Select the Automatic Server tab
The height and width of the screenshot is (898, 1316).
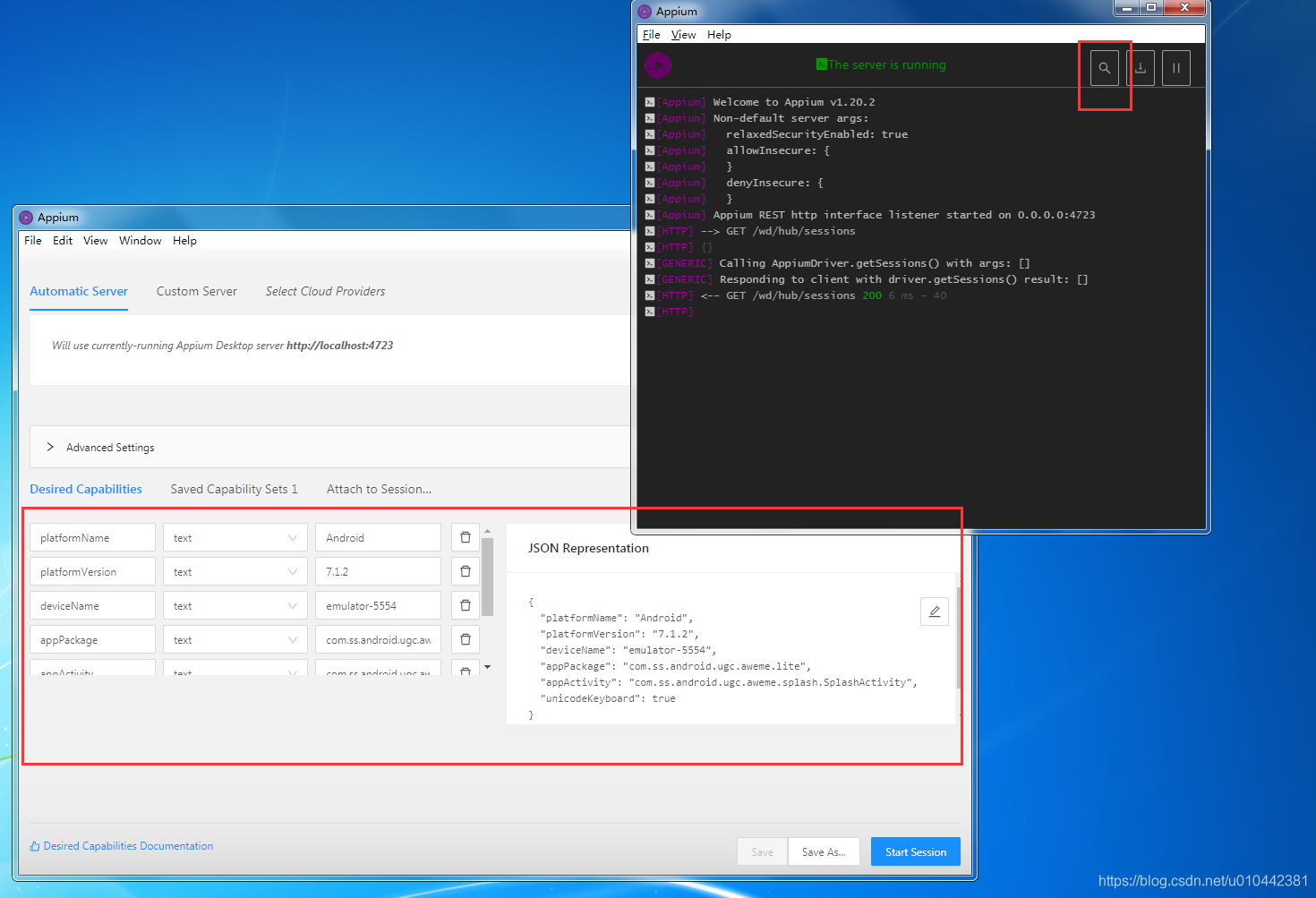point(79,291)
